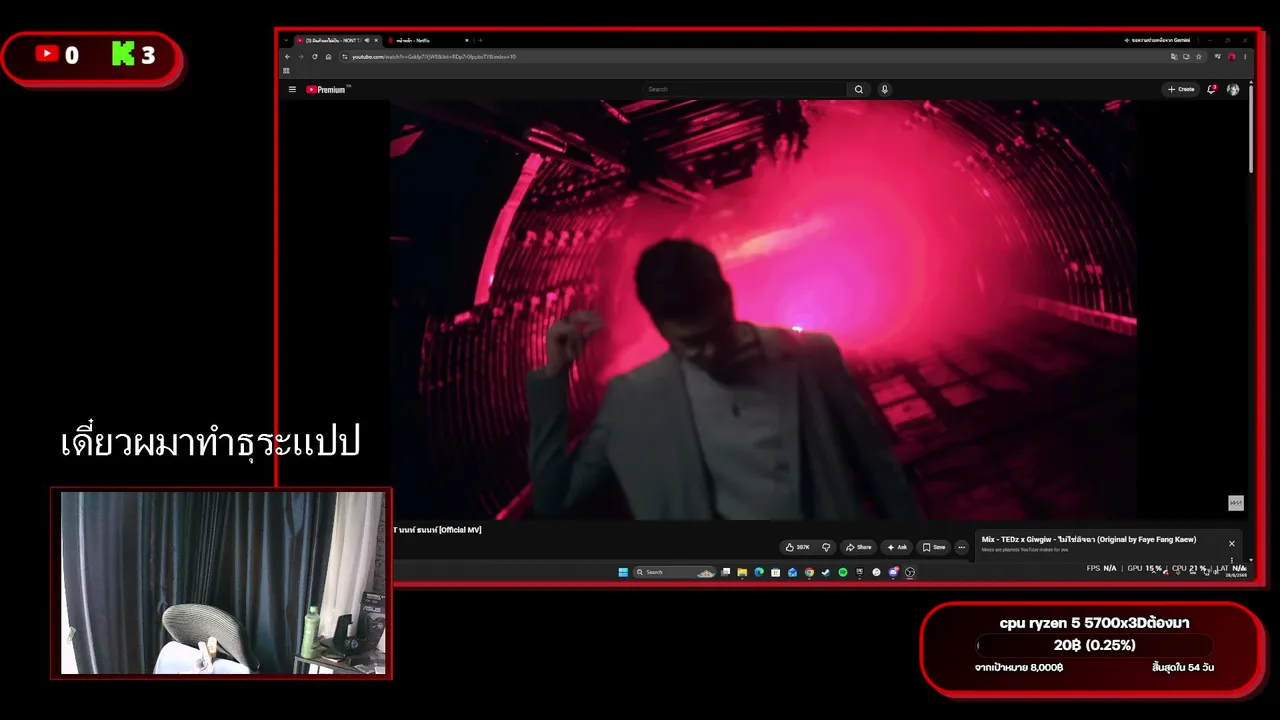
Task: Open the Gemini button in Chrome title bar
Action: click(1157, 40)
